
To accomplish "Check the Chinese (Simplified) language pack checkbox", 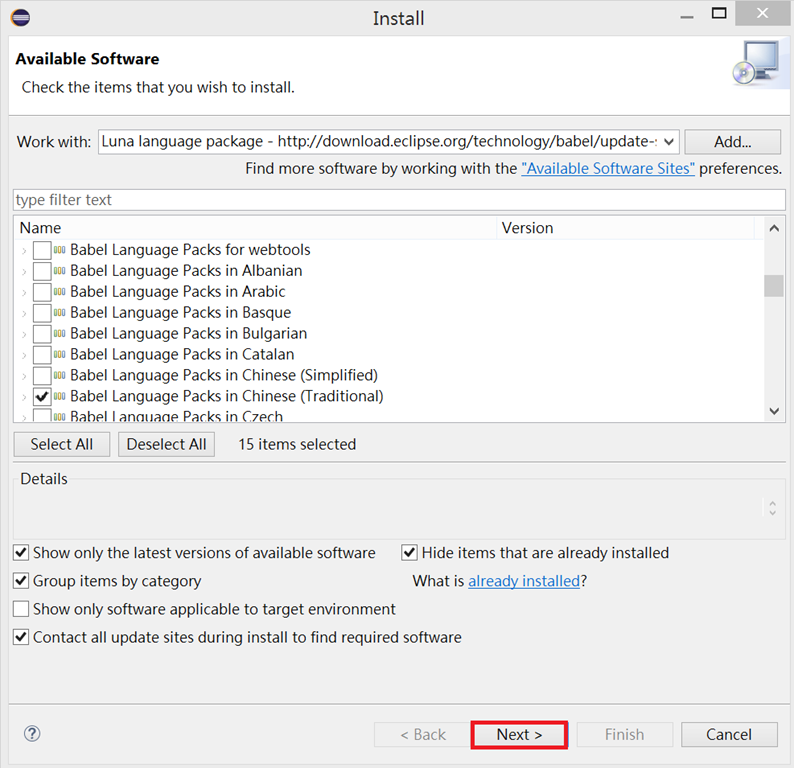I will tap(42, 376).
